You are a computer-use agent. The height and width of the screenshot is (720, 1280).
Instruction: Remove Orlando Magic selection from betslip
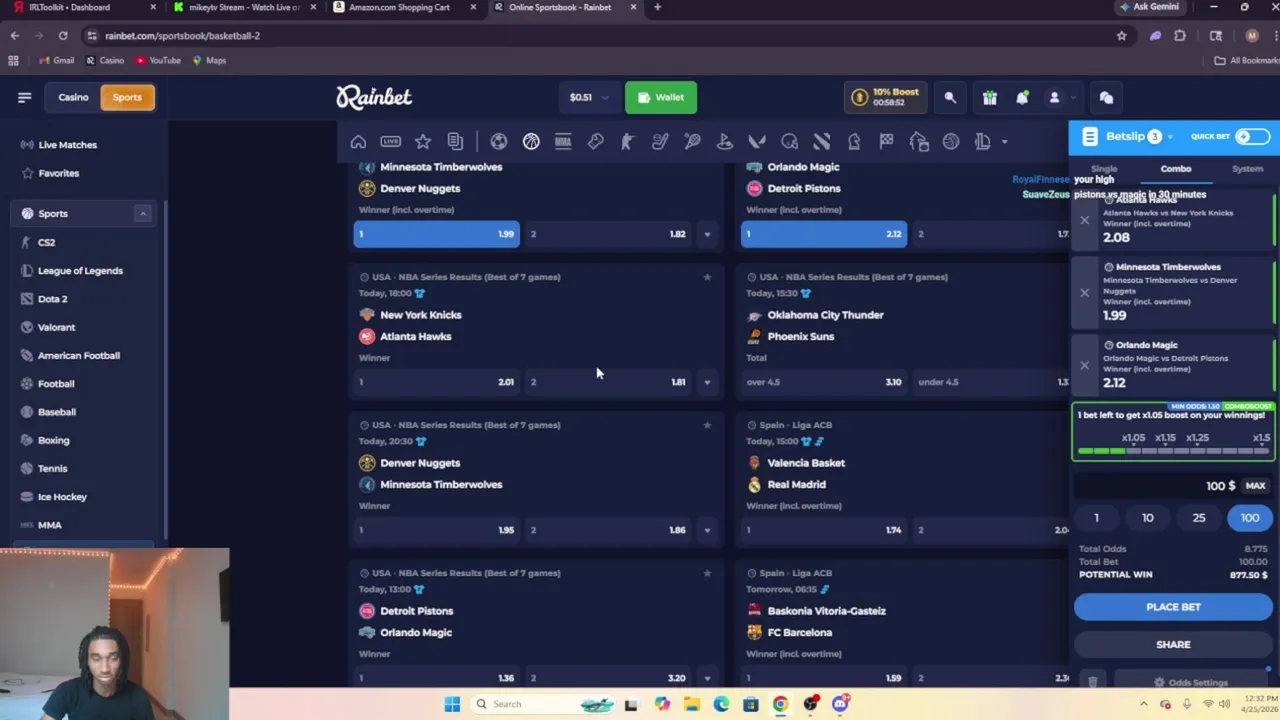1085,365
